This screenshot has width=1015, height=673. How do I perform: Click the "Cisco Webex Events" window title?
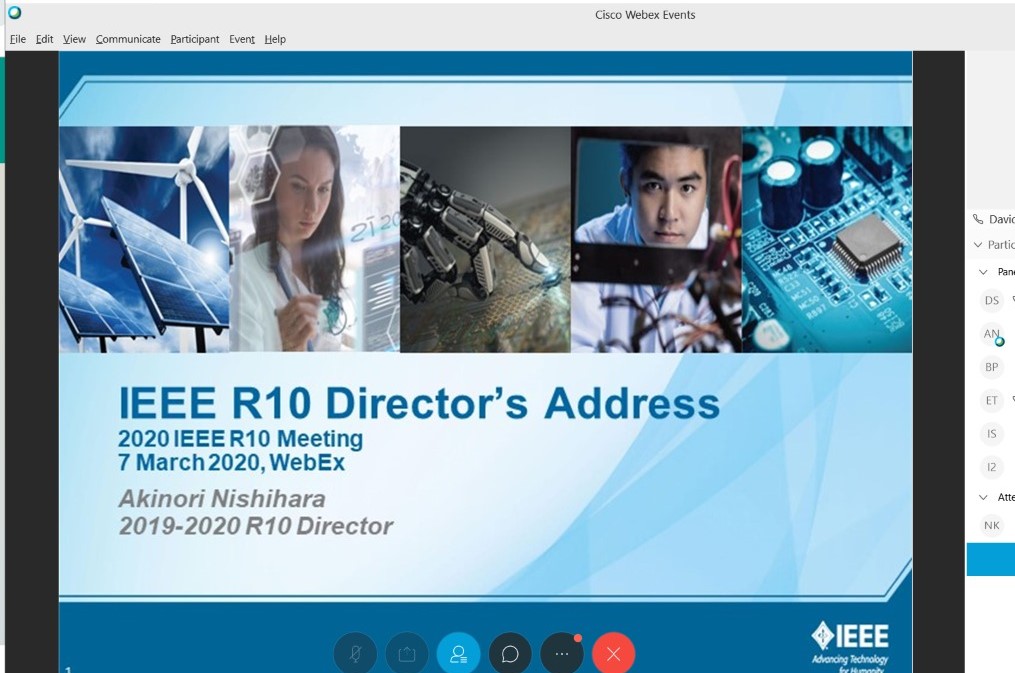pyautogui.click(x=645, y=15)
